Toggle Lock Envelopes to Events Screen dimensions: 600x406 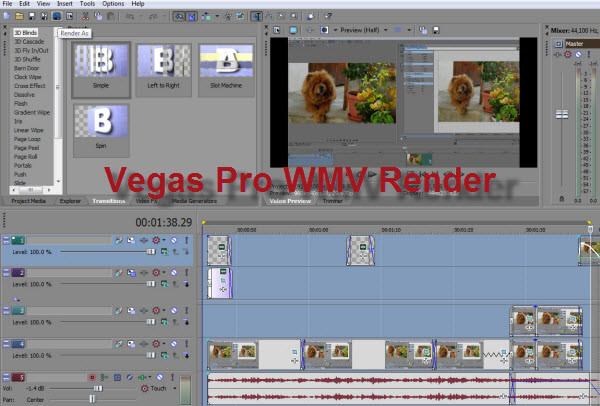228,16
